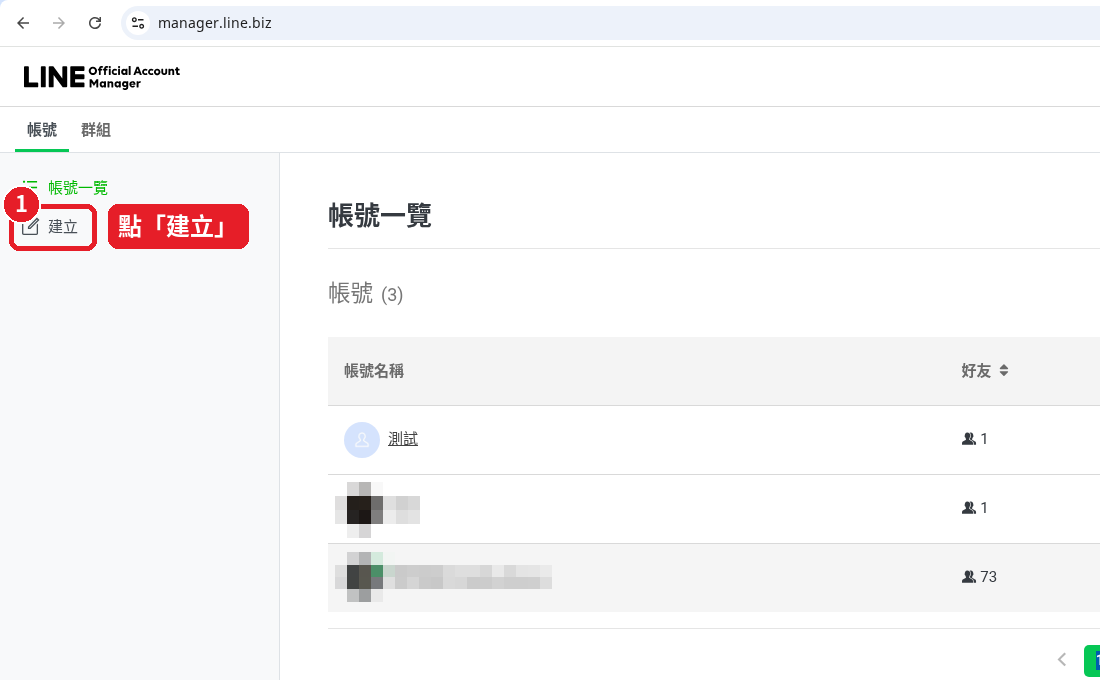Click the pencil icon beside 建立
The height and width of the screenshot is (680, 1100).
tap(30, 227)
